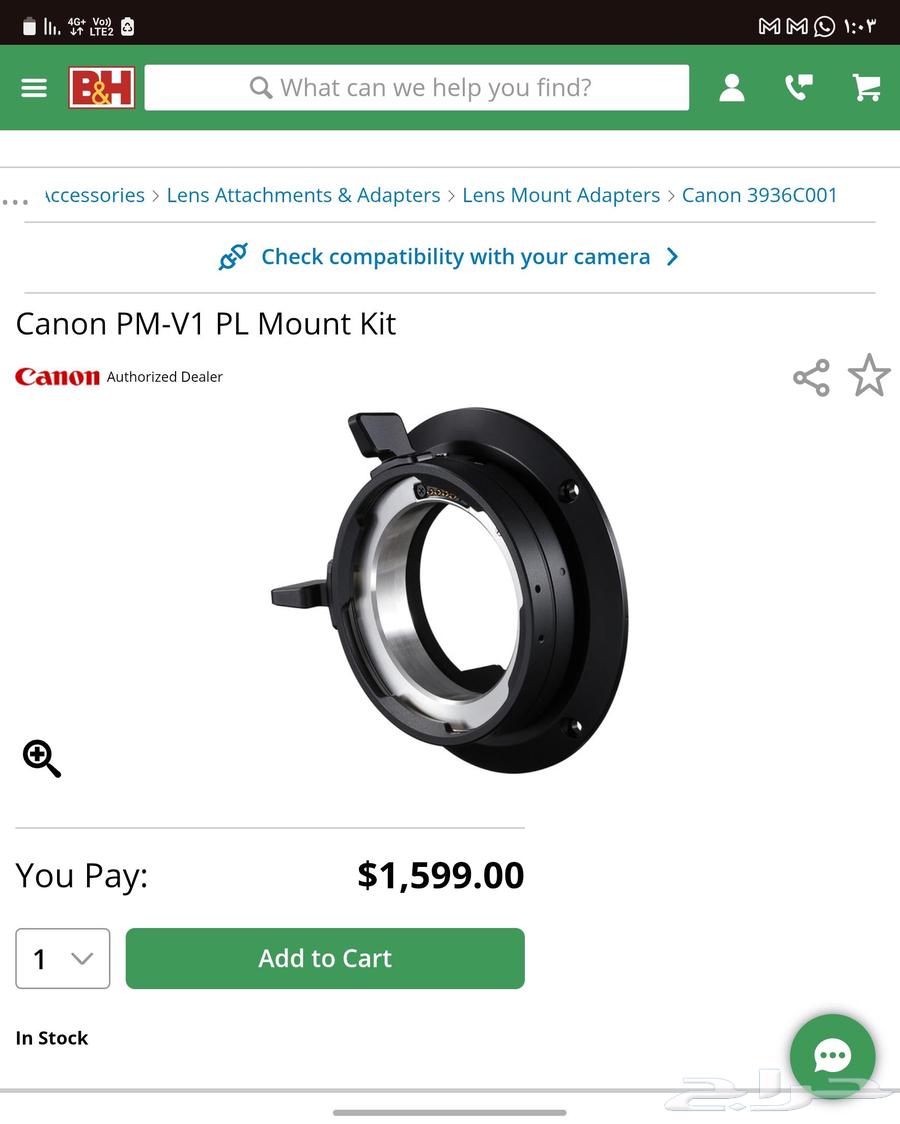Open Lens Mount Adapters breadcrumb

(561, 195)
